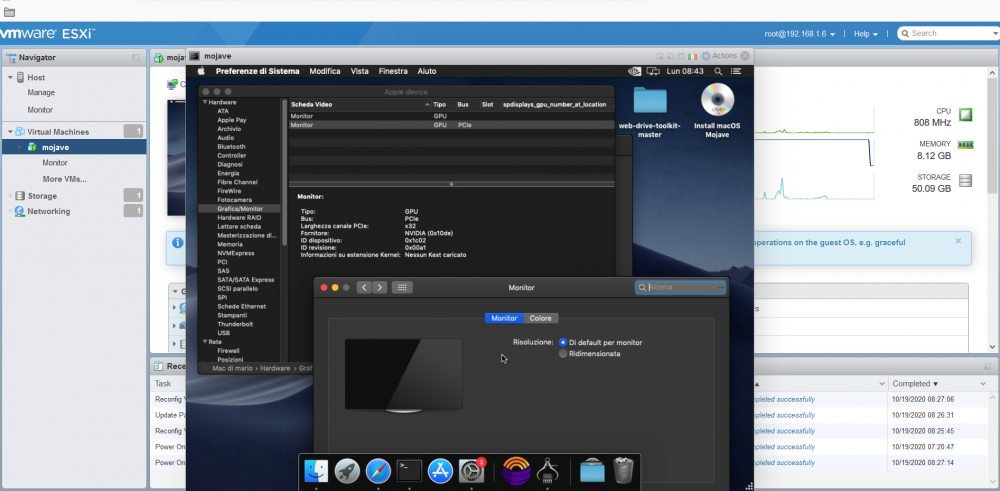Open Preferenze di Sistema menu
Screen dimensions: 1000x491
(257, 71)
